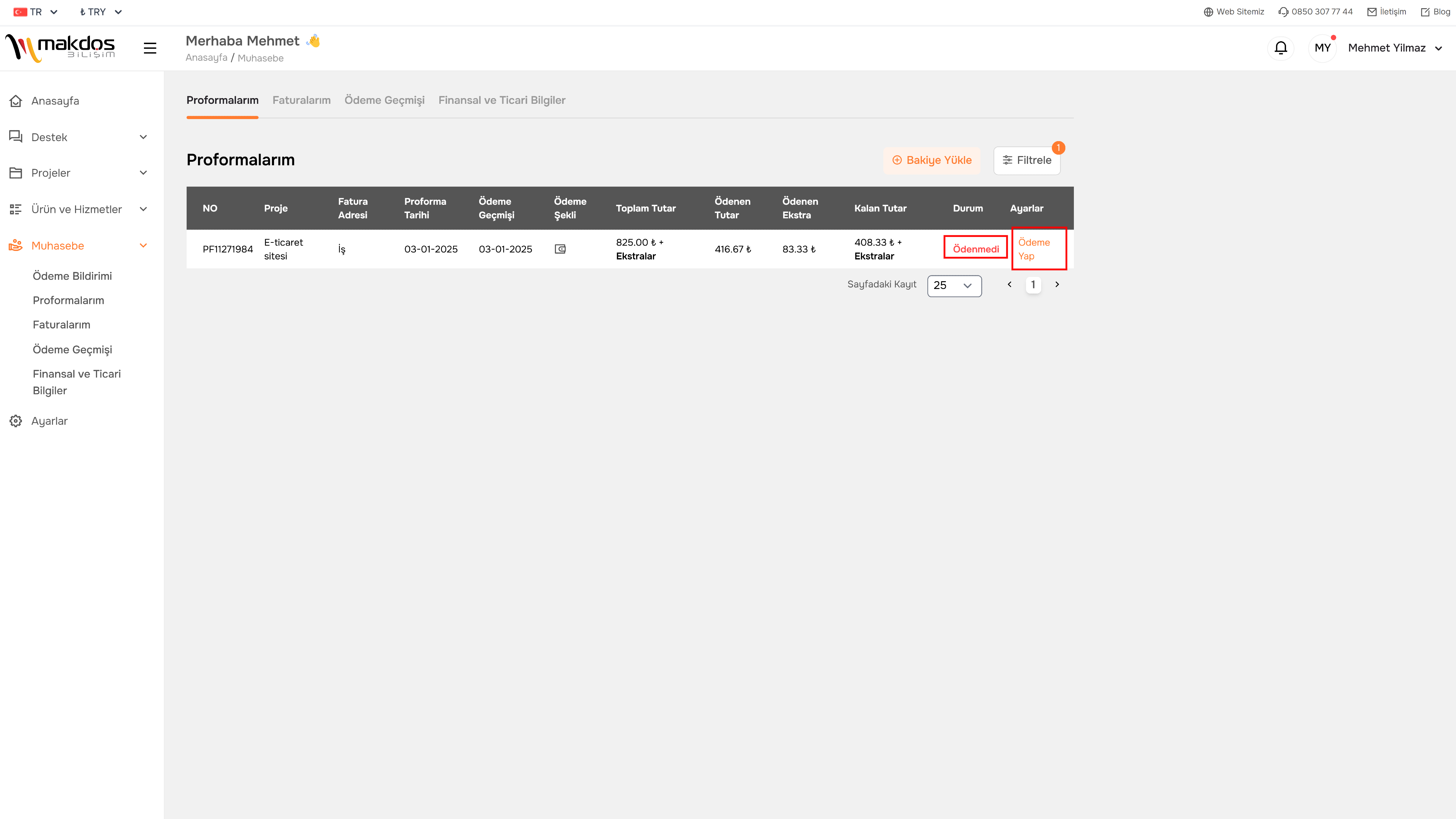This screenshot has width=1456, height=819.
Task: Click the NO column header
Action: coord(210,208)
